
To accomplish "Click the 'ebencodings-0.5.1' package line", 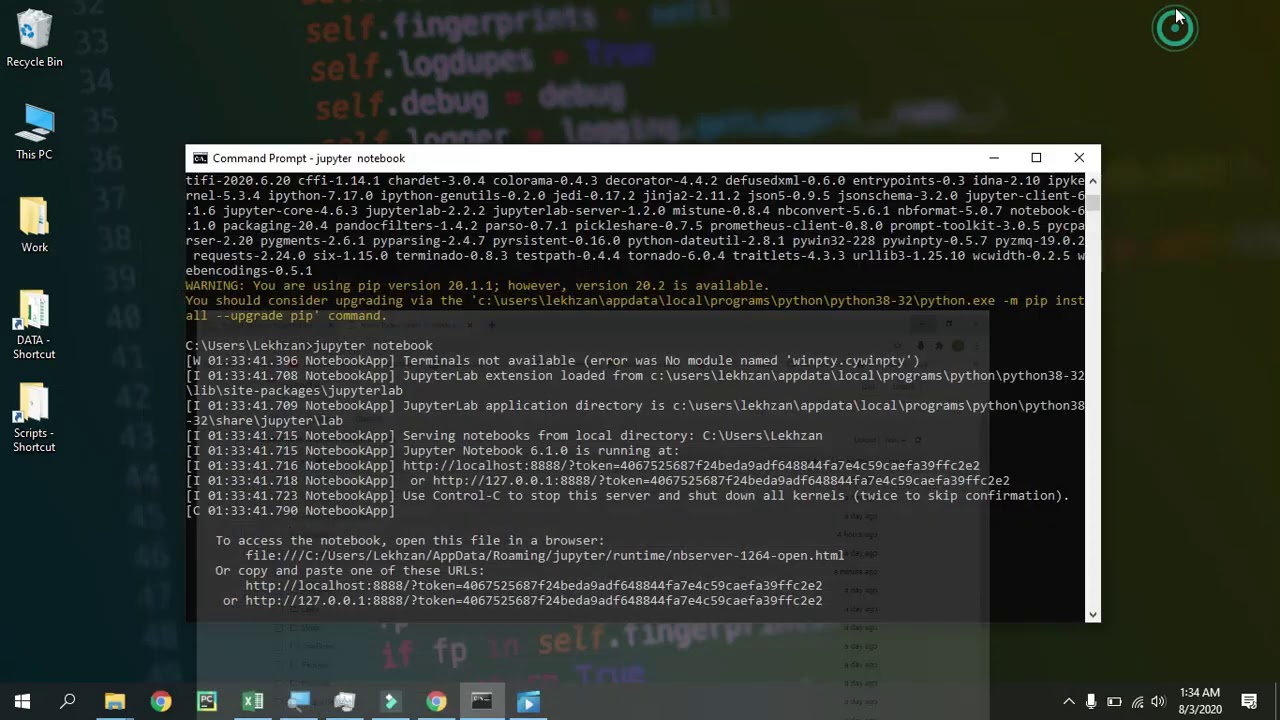I will (x=249, y=271).
